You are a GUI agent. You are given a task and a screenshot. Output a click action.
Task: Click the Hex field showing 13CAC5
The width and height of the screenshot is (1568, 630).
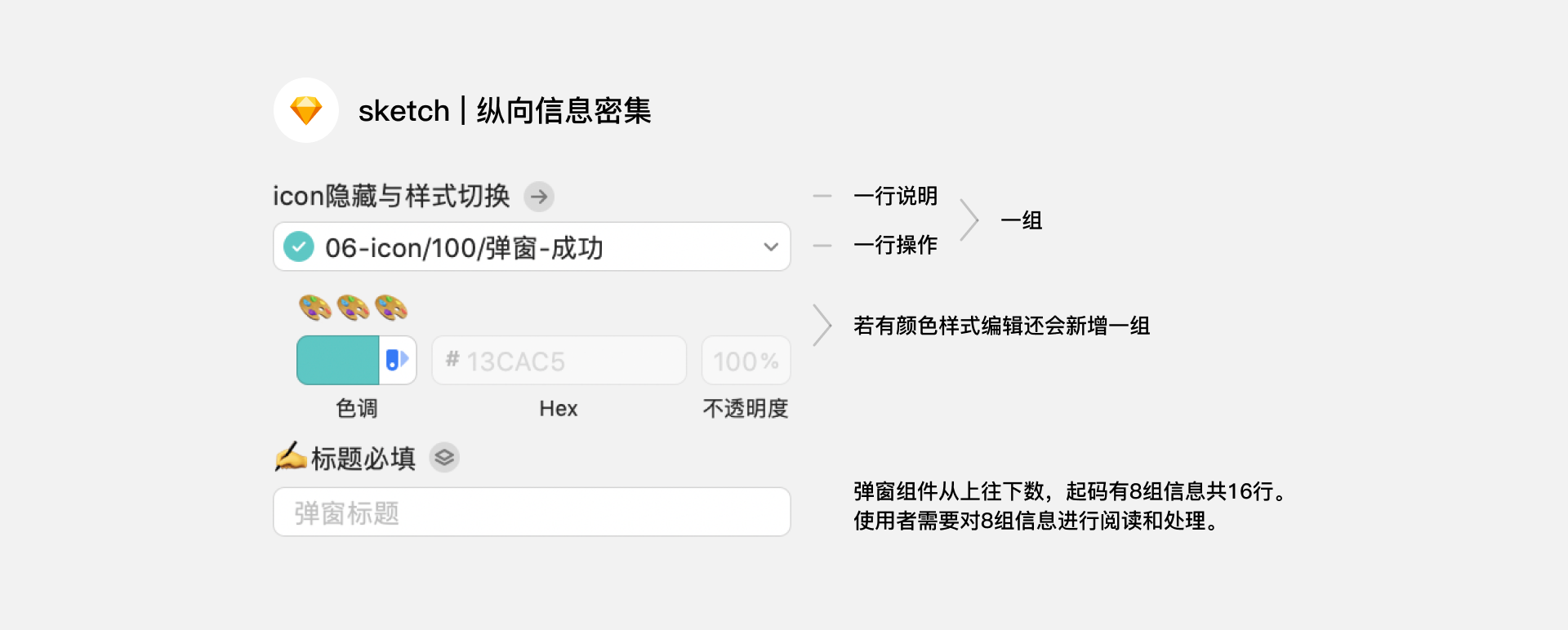559,361
